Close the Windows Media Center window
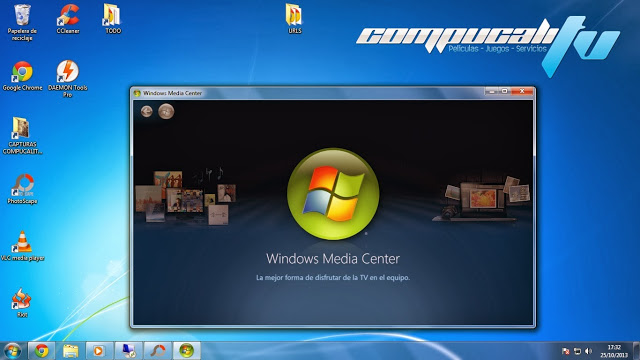Screen dimensions: 640x360 click(x=522, y=91)
